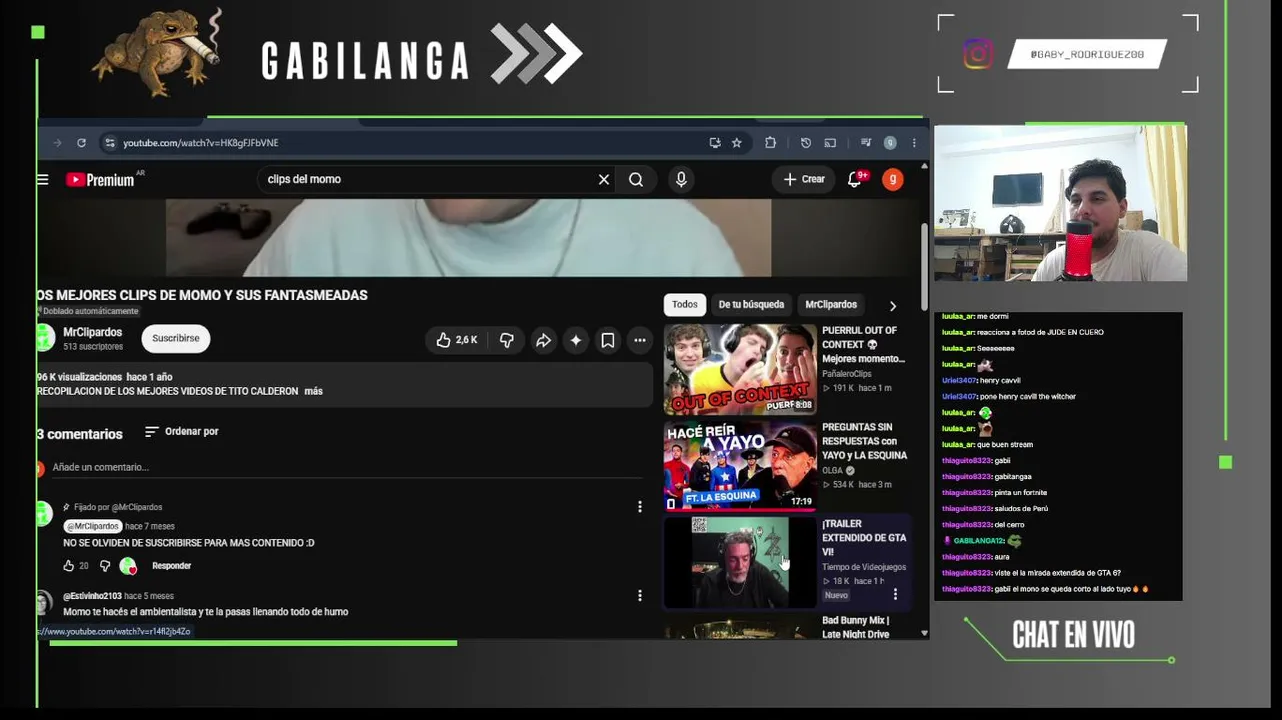Screen dimensions: 1282x720
Task: Bookmark this page with the star
Action: coord(737,143)
